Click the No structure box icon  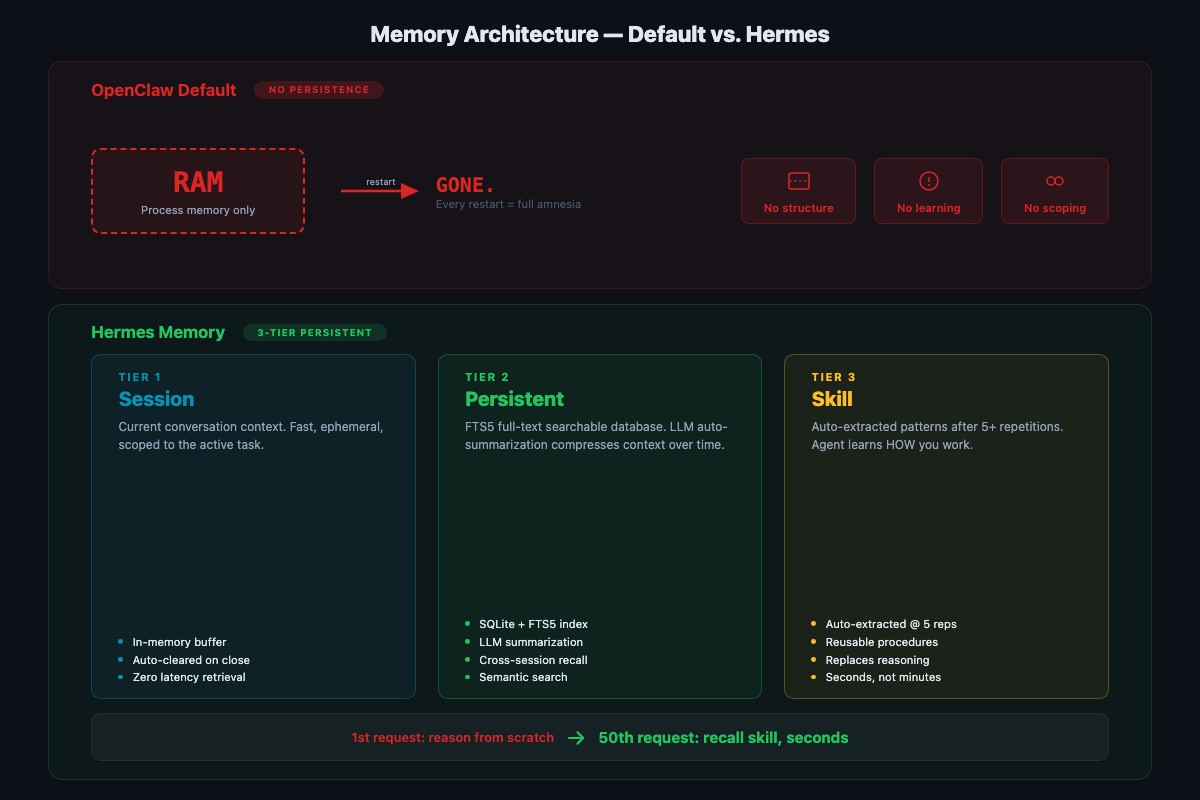pos(798,181)
